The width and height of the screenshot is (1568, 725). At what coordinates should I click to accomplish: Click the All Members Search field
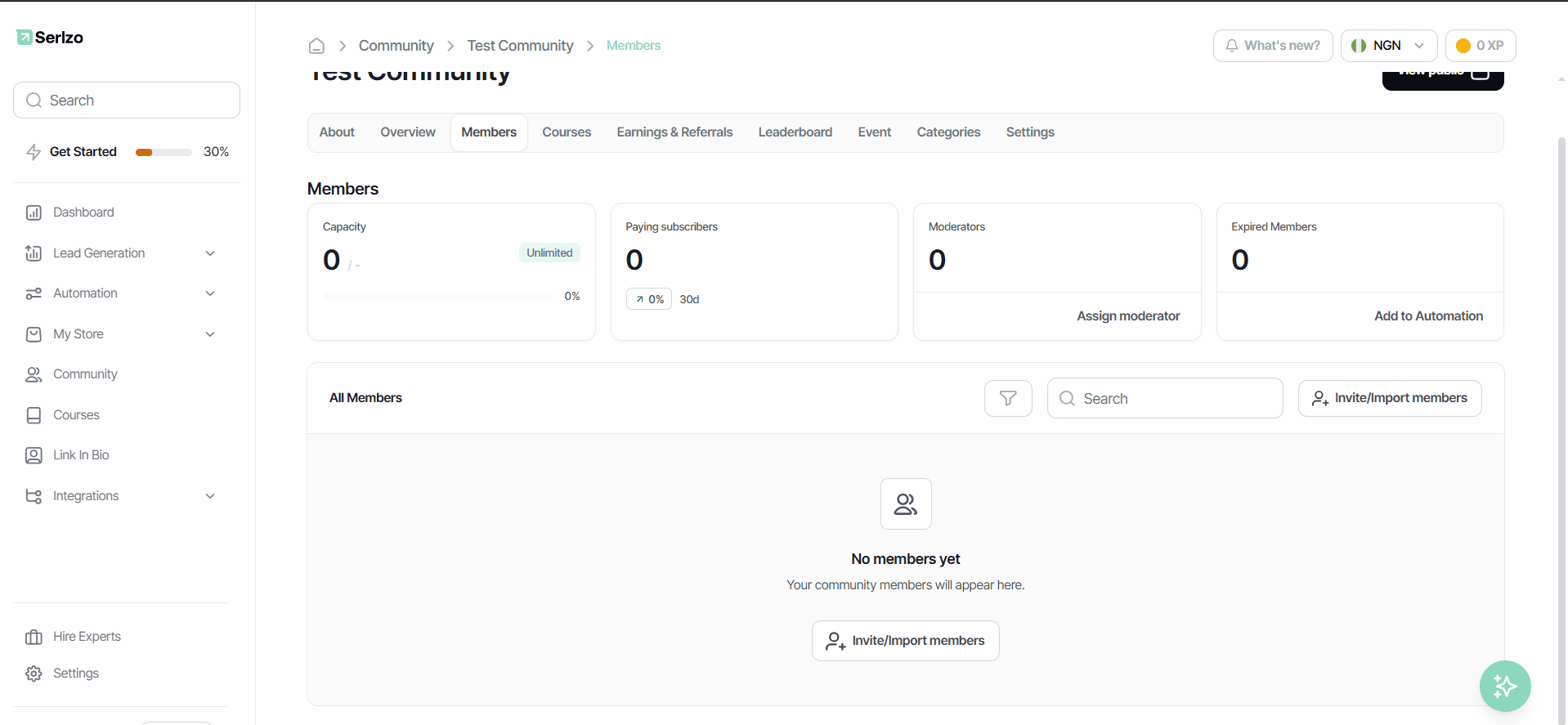pos(1165,398)
